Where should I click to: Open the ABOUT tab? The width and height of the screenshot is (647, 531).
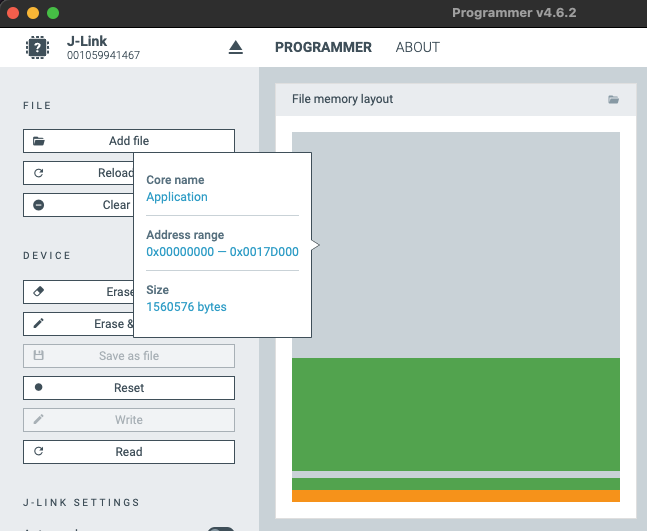pos(417,47)
